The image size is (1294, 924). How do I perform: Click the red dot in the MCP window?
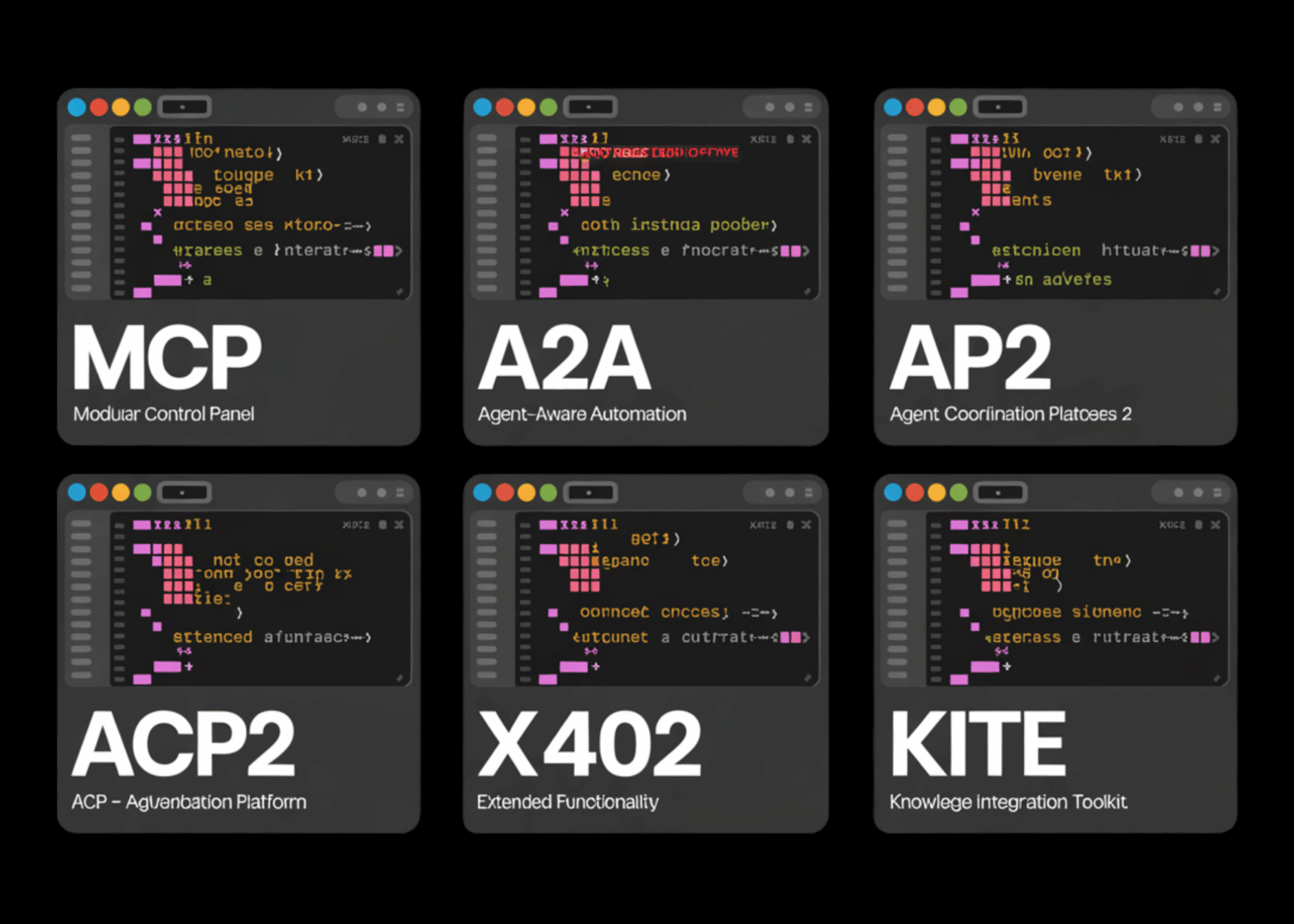[99, 108]
